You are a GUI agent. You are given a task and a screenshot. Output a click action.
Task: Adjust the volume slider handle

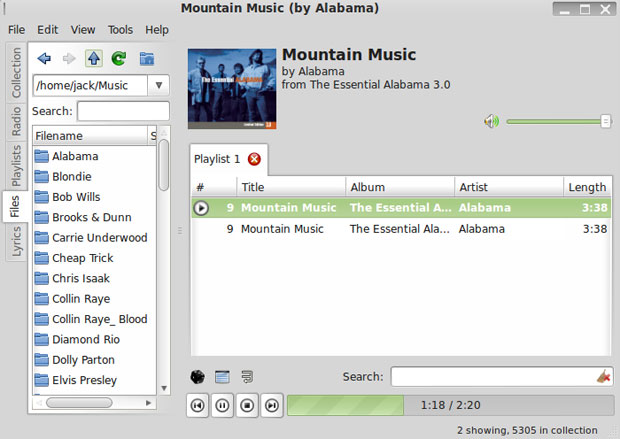[x=605, y=121]
